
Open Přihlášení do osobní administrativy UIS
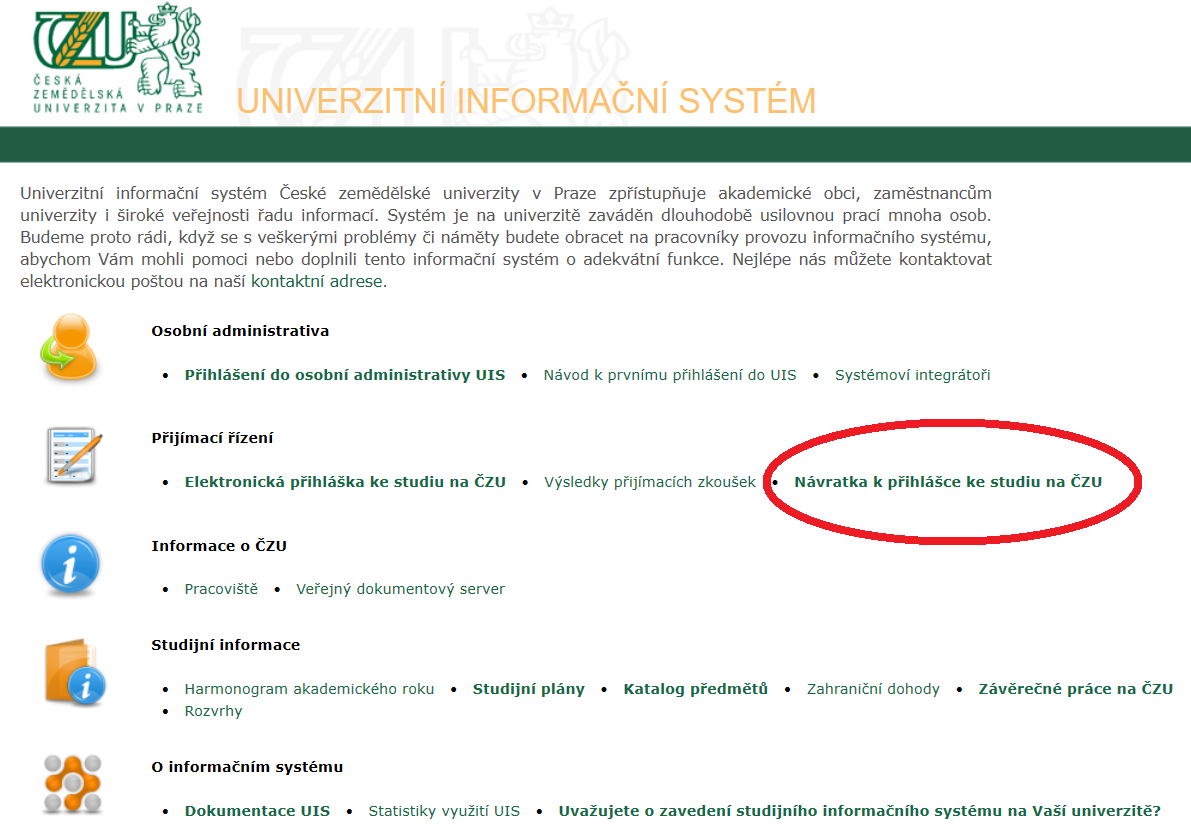(x=345, y=374)
